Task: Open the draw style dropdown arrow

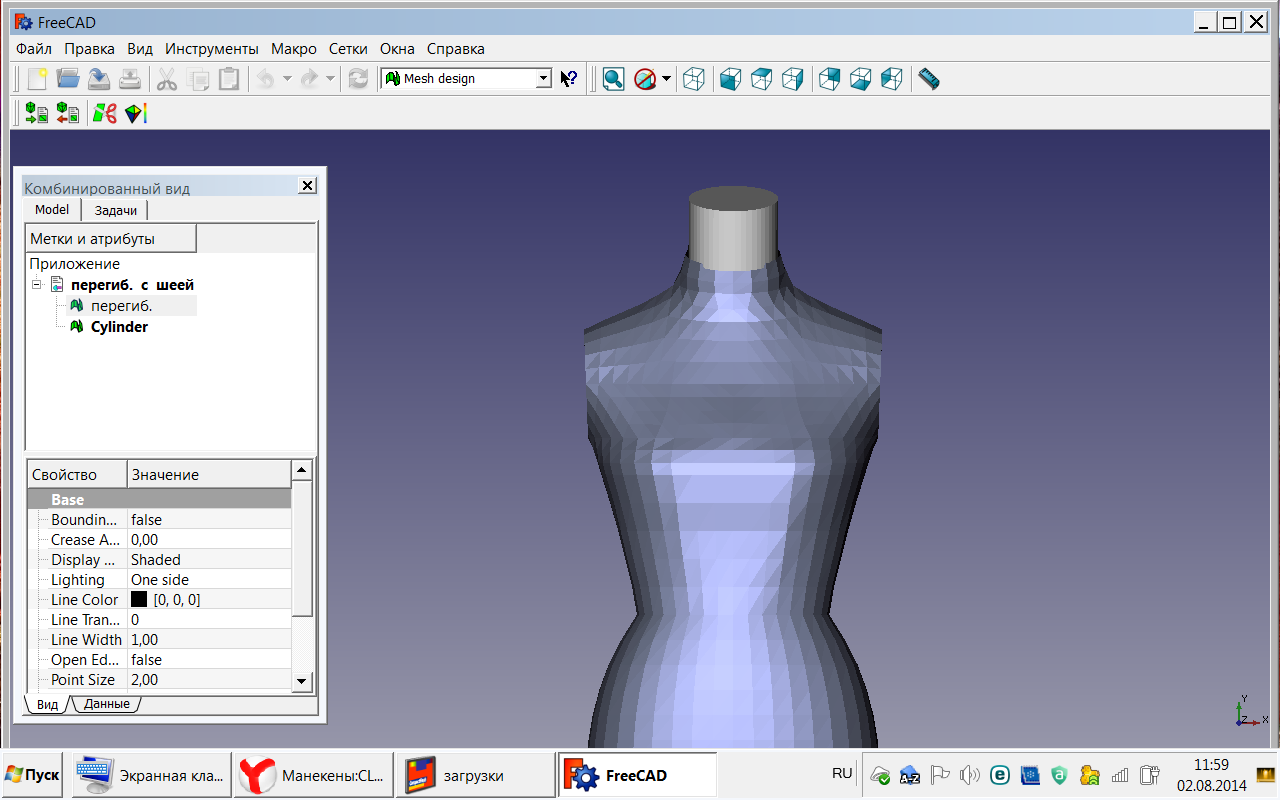Action: pos(666,79)
